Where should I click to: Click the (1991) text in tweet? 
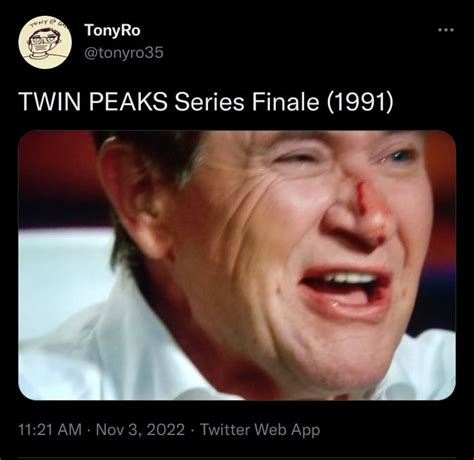coord(360,101)
